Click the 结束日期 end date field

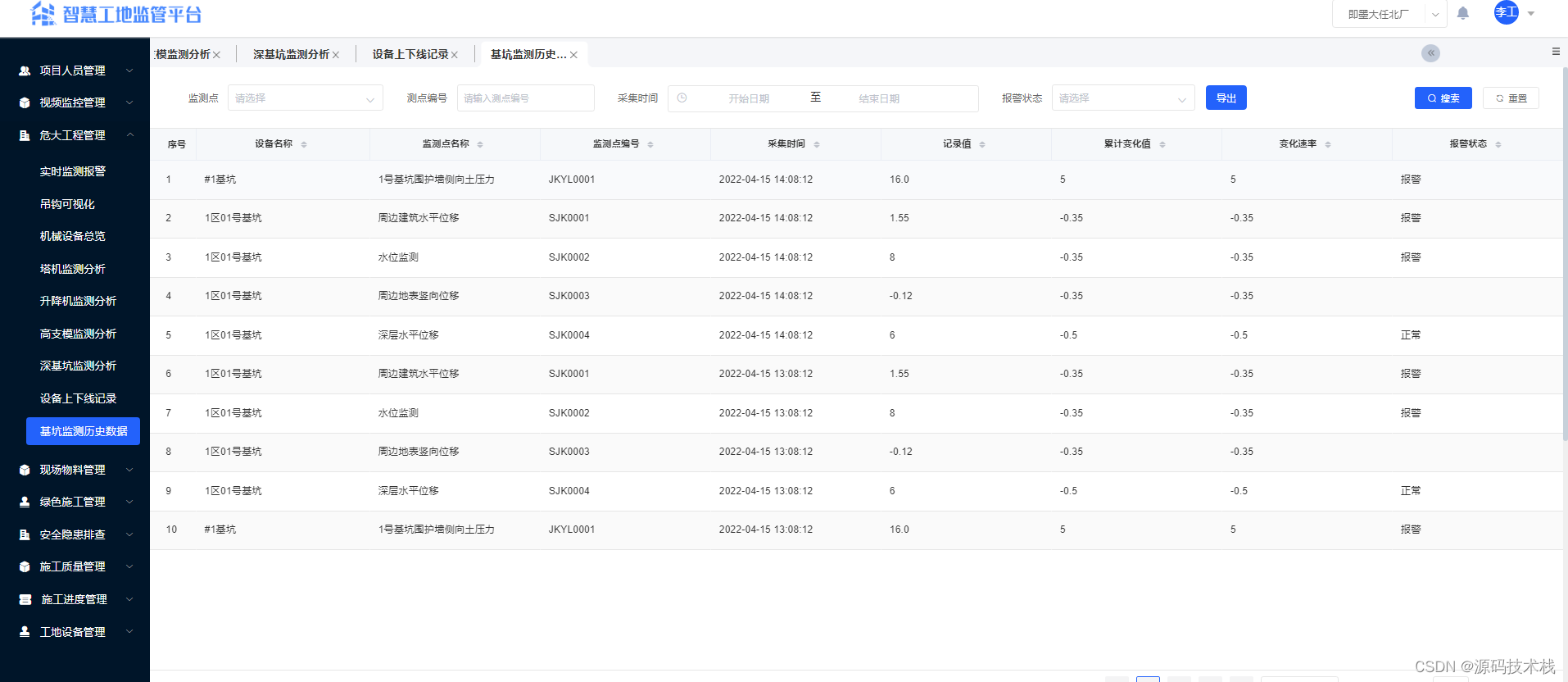pyautogui.click(x=879, y=98)
